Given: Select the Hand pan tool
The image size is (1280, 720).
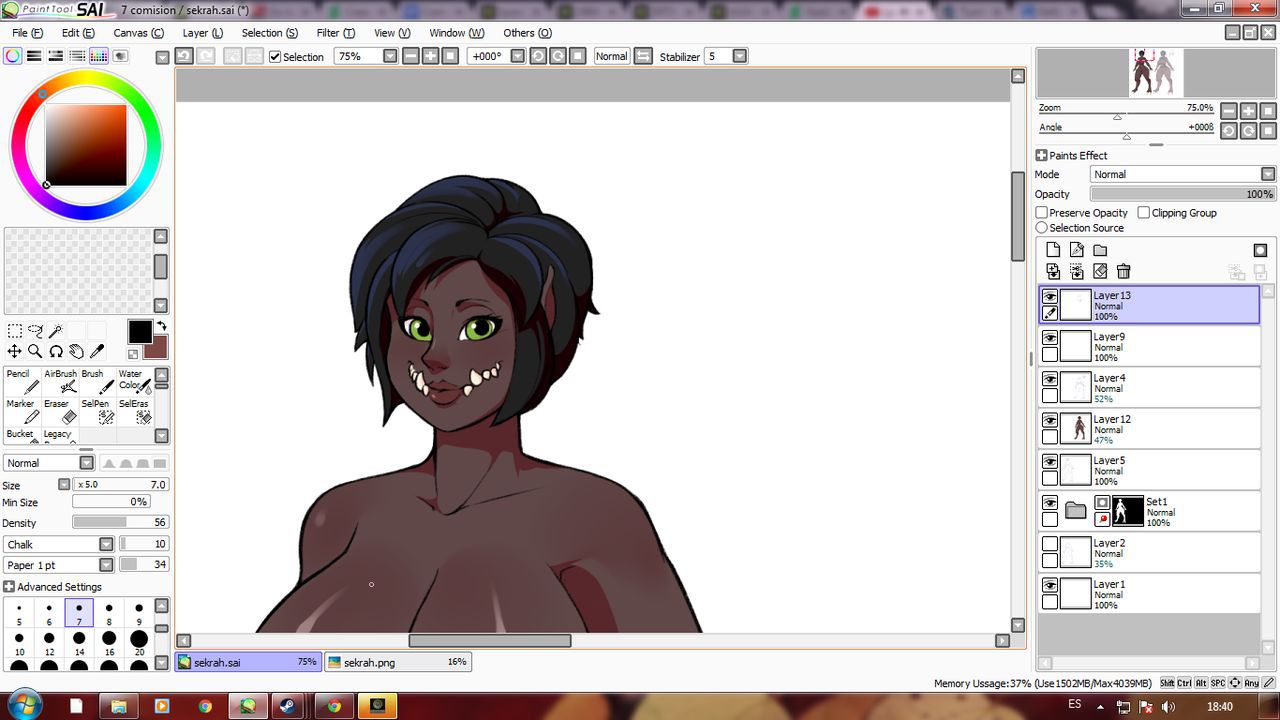Looking at the screenshot, I should (76, 351).
